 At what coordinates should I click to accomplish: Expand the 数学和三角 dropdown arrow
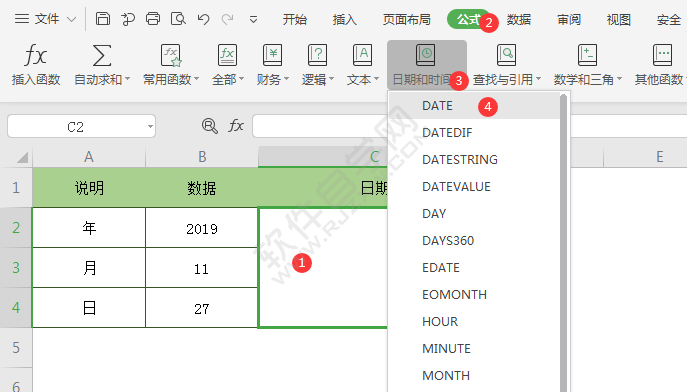[619, 79]
